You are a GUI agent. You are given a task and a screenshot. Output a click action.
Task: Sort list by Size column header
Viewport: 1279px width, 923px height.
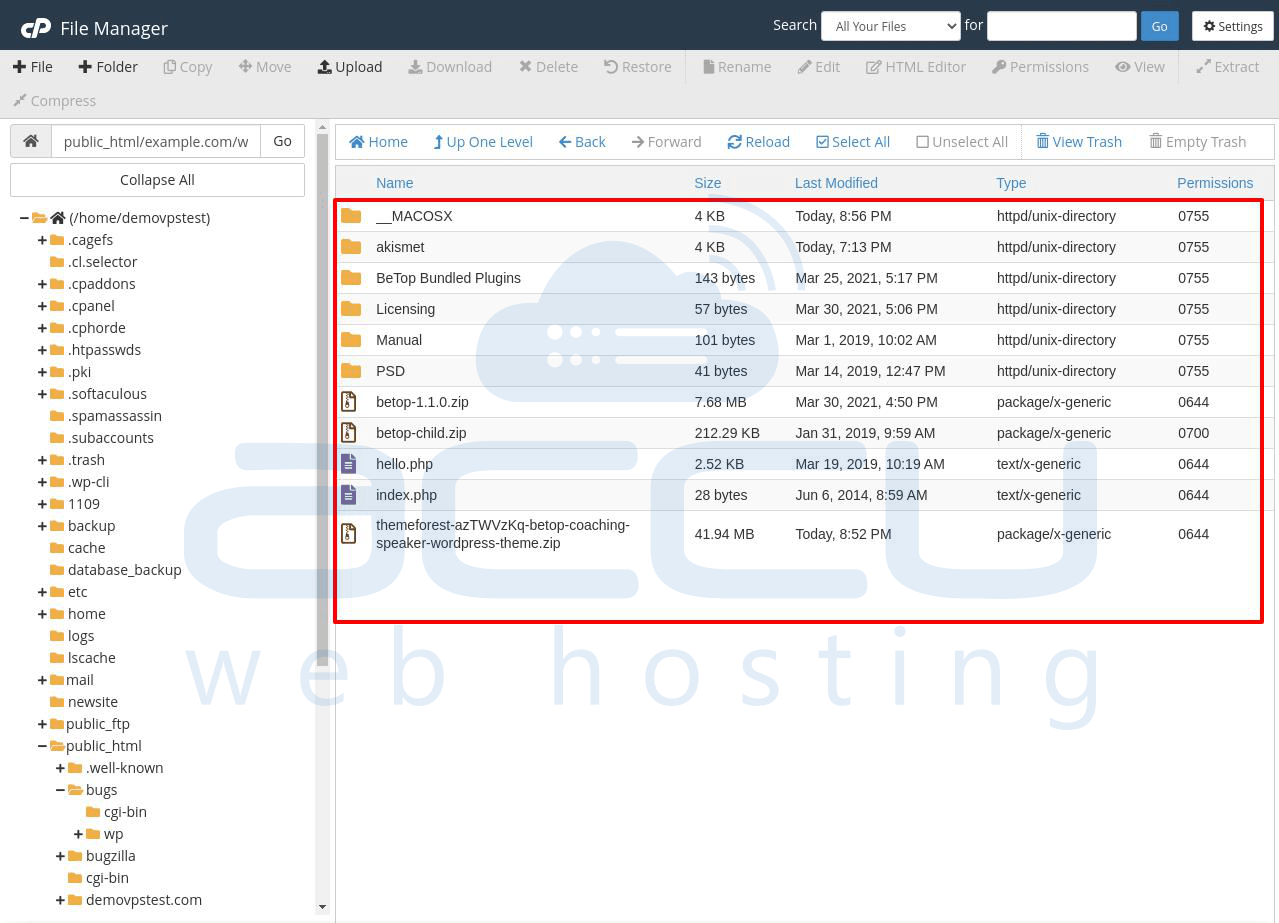point(708,183)
